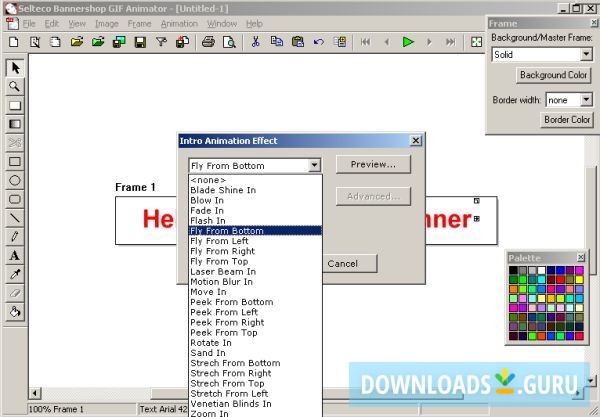
Task: Pick the black swatch in the Palette
Action: click(513, 270)
